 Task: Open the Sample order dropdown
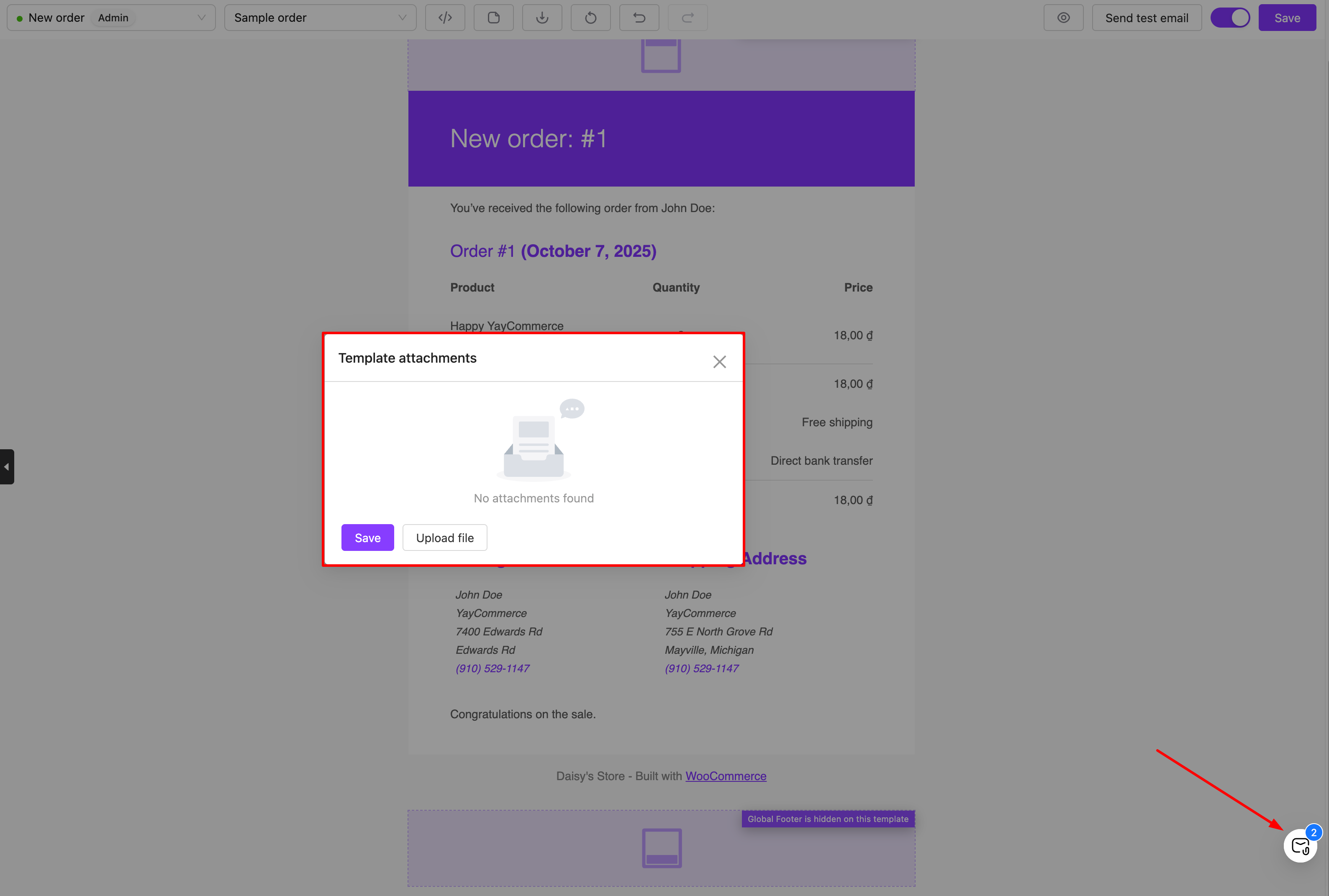point(320,18)
